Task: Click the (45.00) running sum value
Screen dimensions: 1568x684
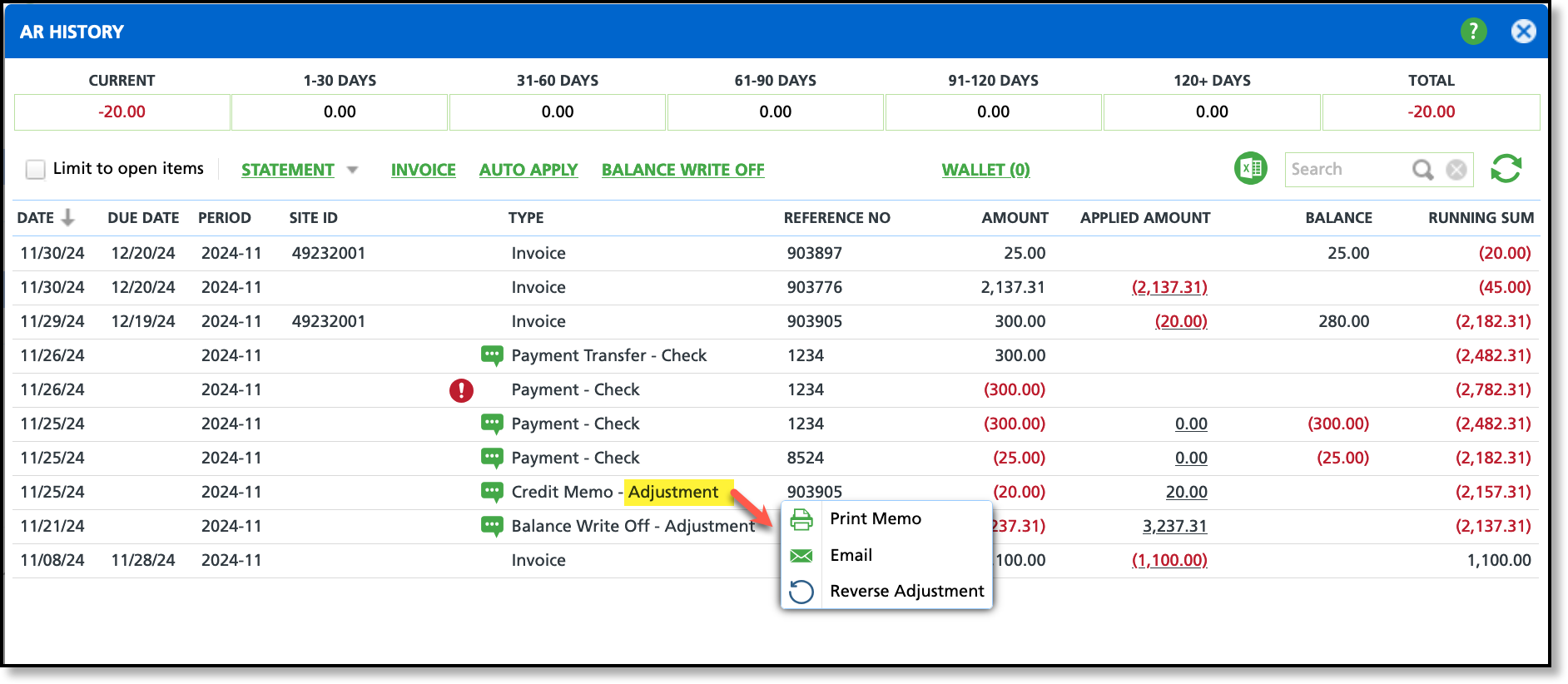Action: click(1505, 287)
